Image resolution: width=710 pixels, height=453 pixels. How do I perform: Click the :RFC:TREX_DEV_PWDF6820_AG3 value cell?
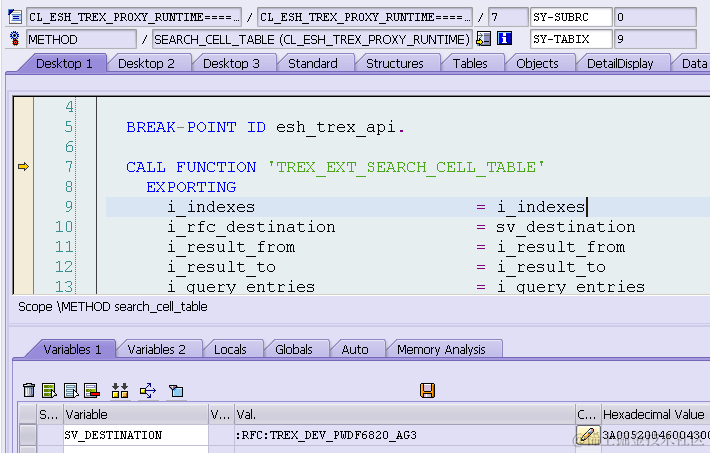(x=405, y=435)
